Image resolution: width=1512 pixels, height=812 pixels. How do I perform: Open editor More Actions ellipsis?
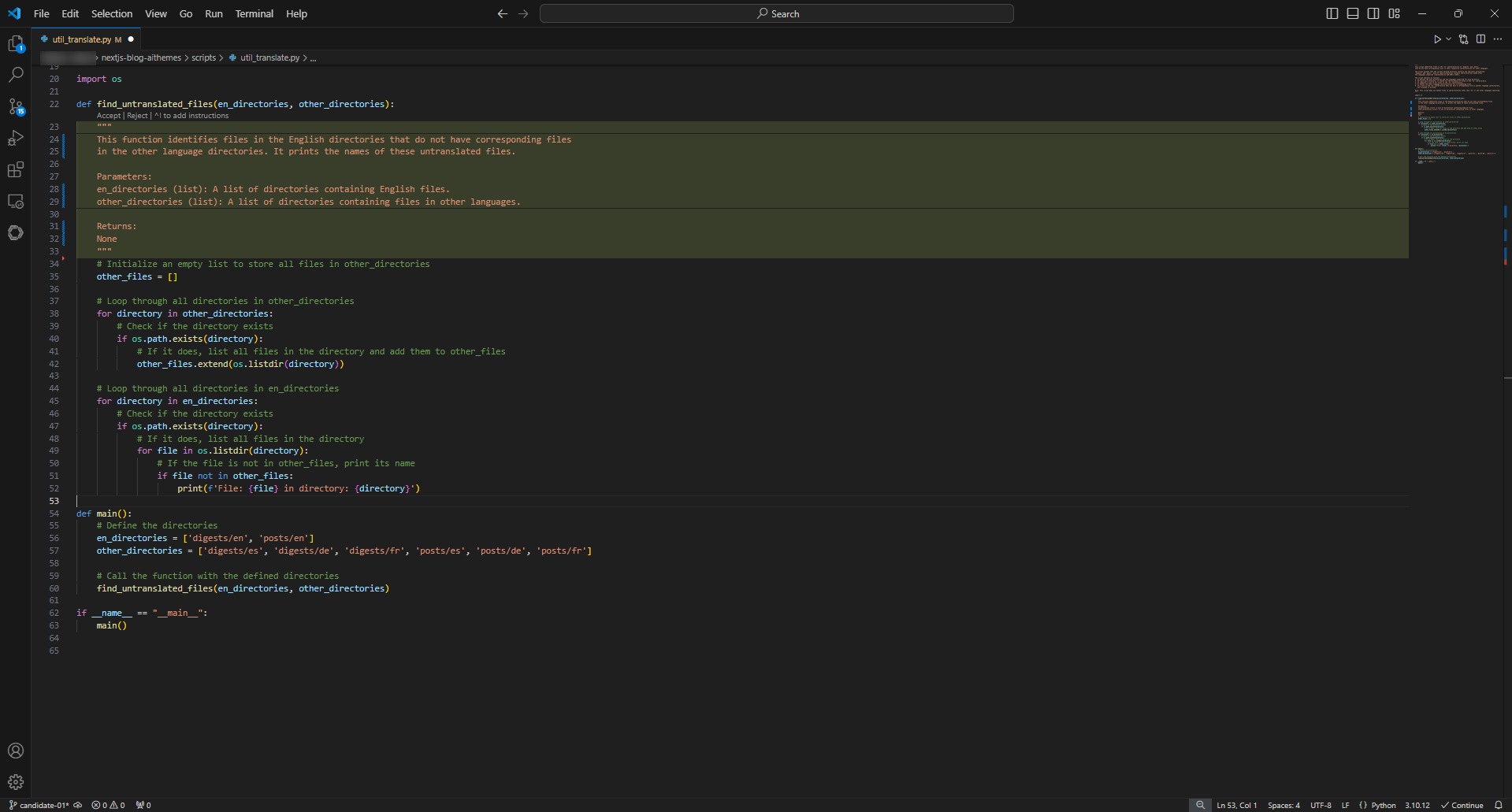1498,39
